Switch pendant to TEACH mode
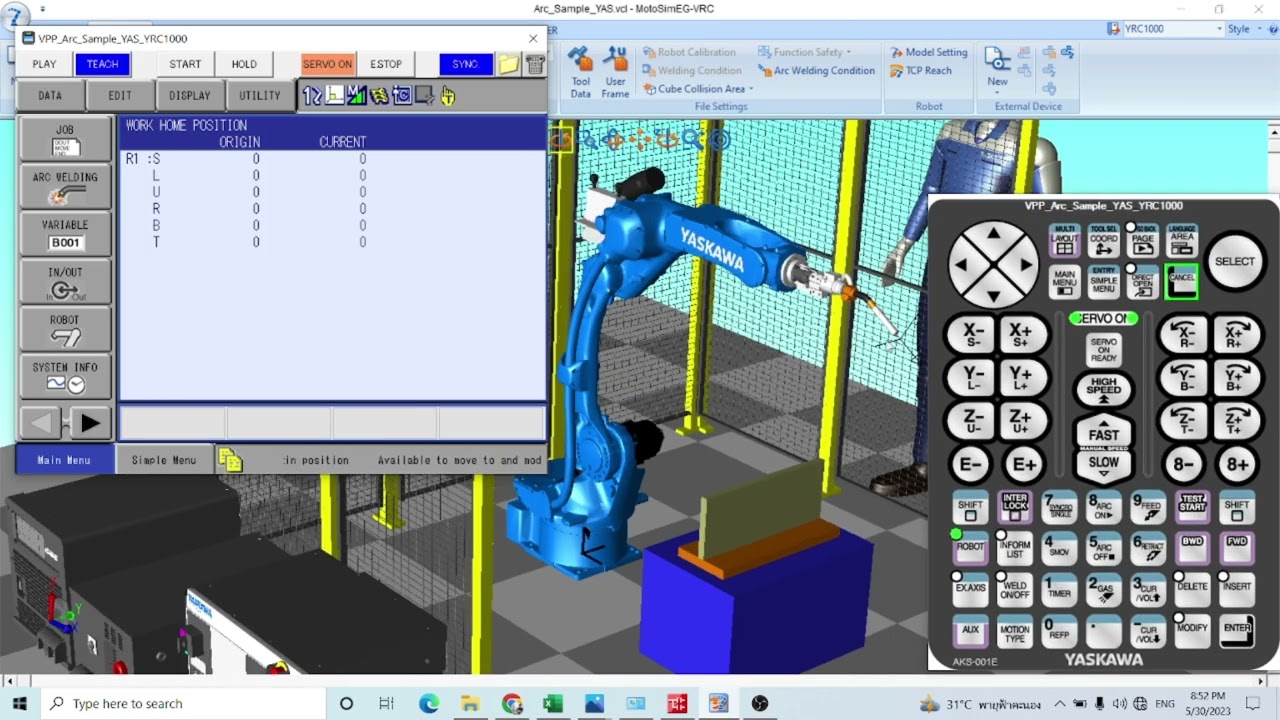The image size is (1280, 720). pyautogui.click(x=102, y=64)
